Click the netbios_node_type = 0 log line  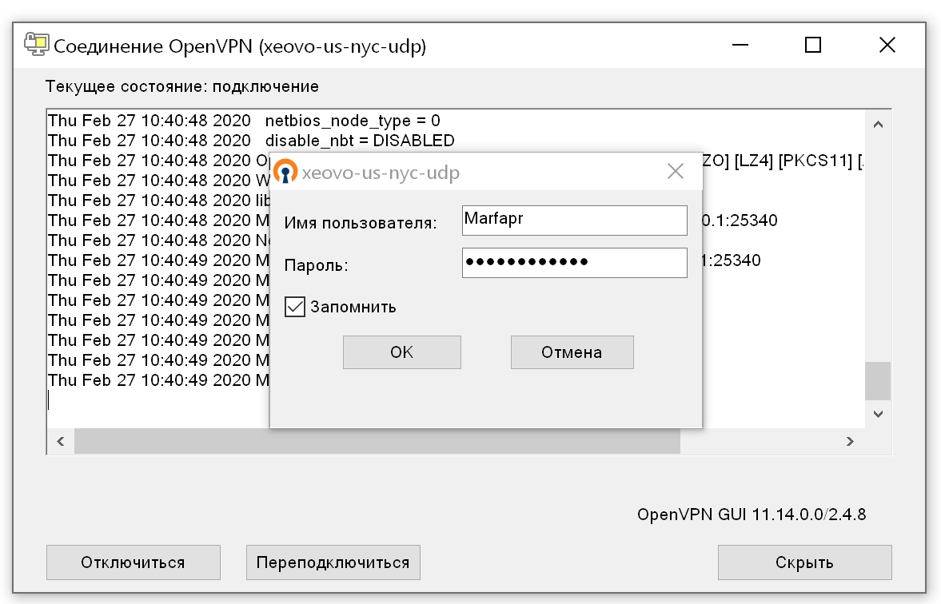pyautogui.click(x=244, y=121)
